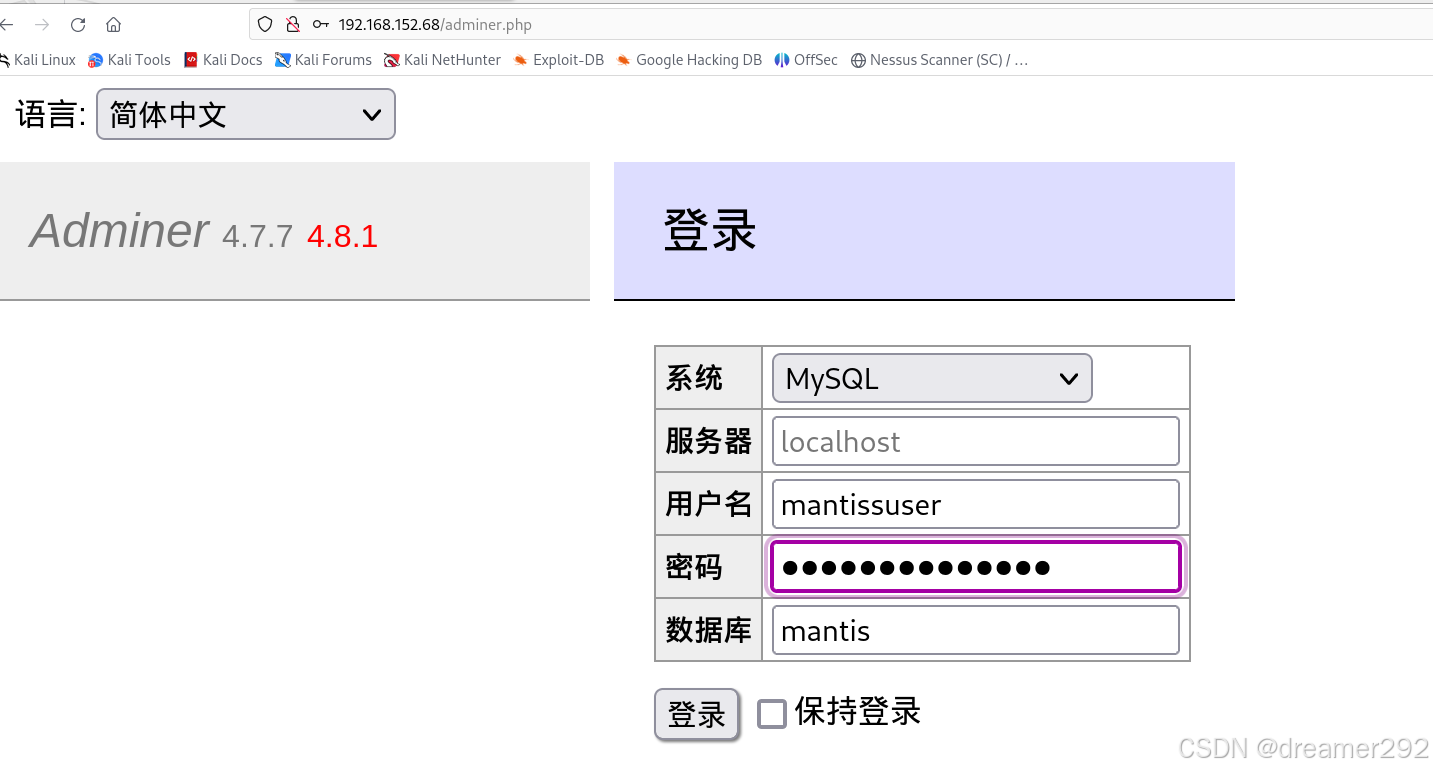Click the insecure connection padlock icon
Image resolution: width=1433 pixels, height=774 pixels.
click(292, 24)
